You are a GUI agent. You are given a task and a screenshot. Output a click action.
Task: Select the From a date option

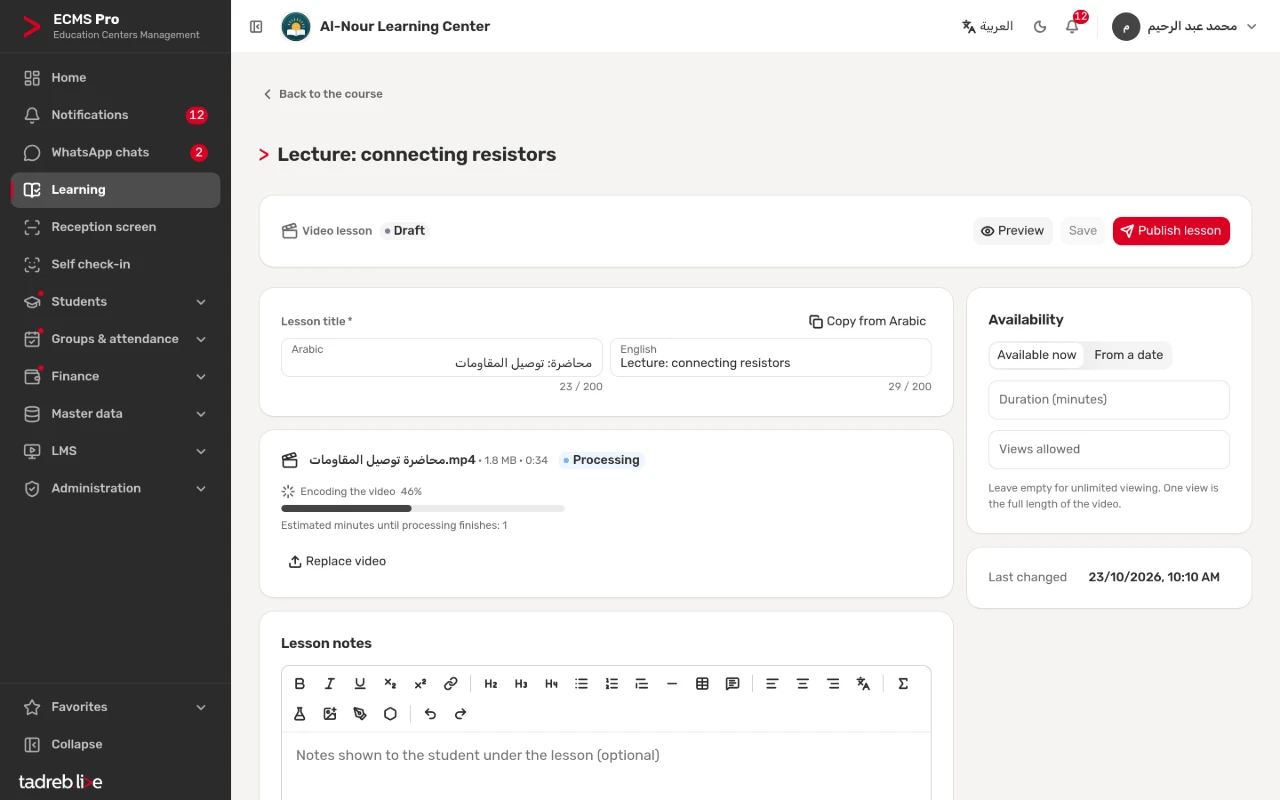coord(1128,355)
